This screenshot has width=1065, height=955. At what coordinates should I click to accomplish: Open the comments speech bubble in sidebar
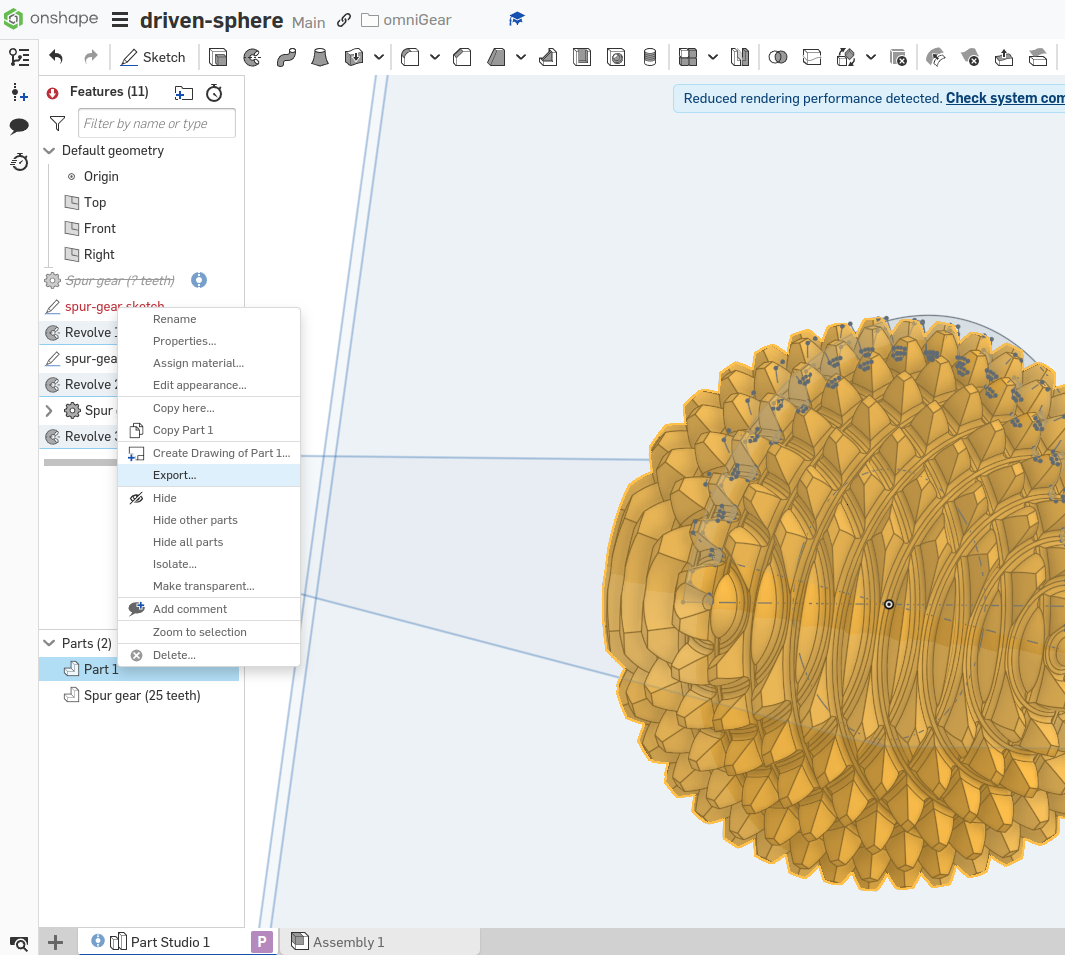[x=19, y=126]
